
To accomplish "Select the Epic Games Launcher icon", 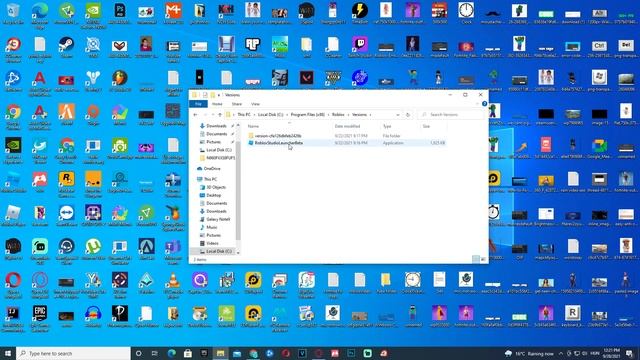I will (x=40, y=318).
